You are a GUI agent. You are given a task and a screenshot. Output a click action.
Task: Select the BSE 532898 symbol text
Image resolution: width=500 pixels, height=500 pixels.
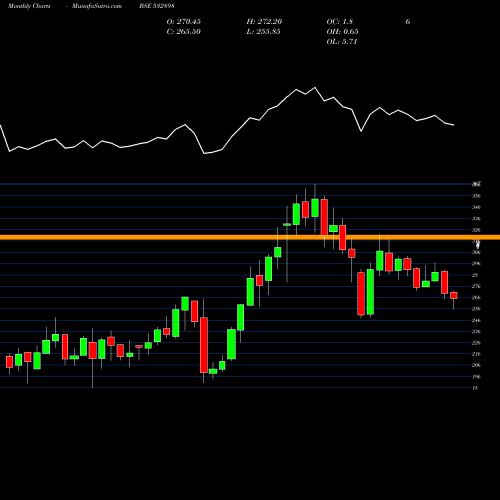point(157,6)
